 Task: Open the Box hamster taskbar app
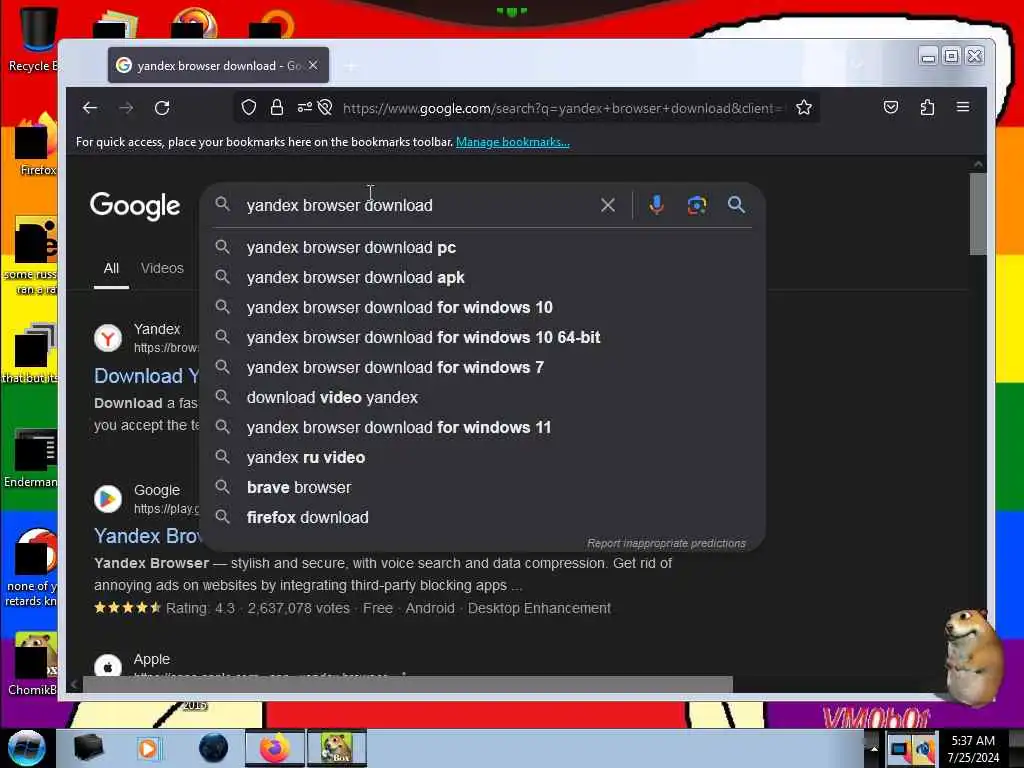(337, 748)
